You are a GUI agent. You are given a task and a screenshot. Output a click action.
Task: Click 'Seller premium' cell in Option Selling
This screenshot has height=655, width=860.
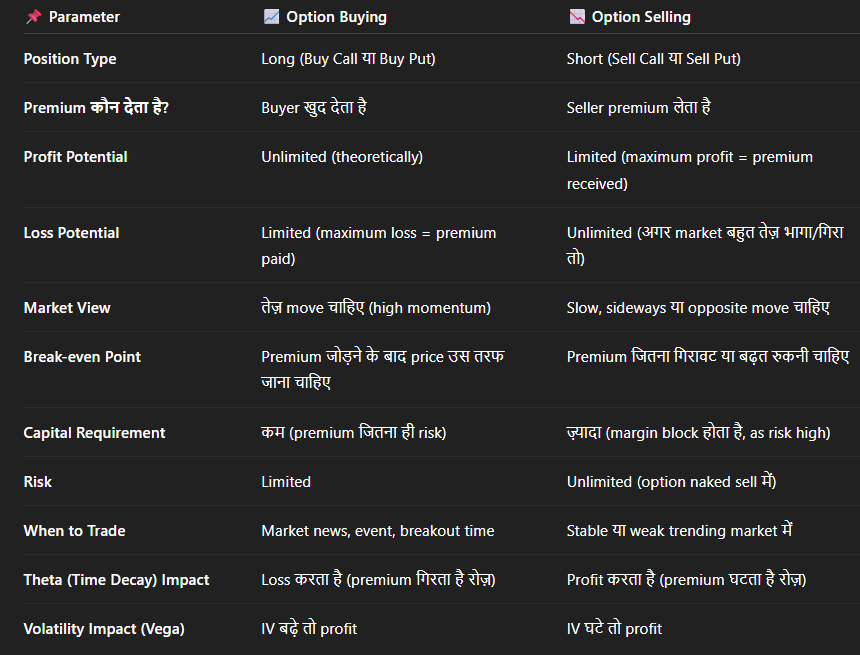coord(638,108)
